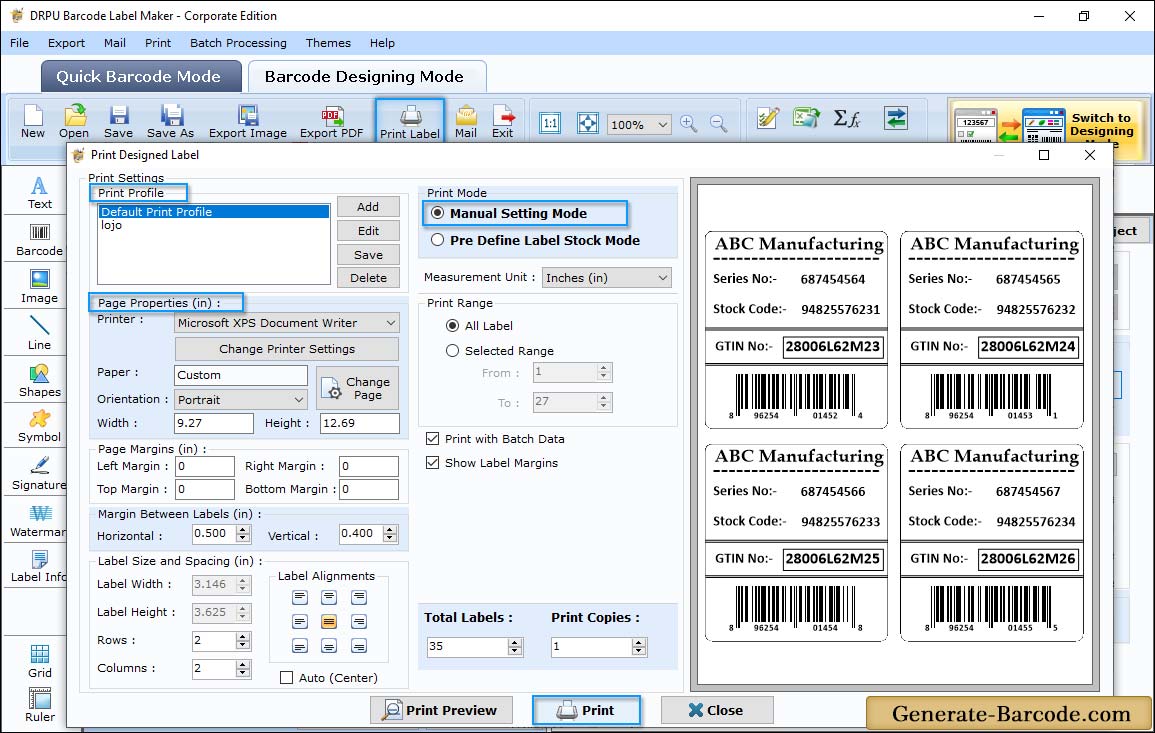Select Manual Setting Mode radio button
This screenshot has height=733, width=1155.
(438, 213)
